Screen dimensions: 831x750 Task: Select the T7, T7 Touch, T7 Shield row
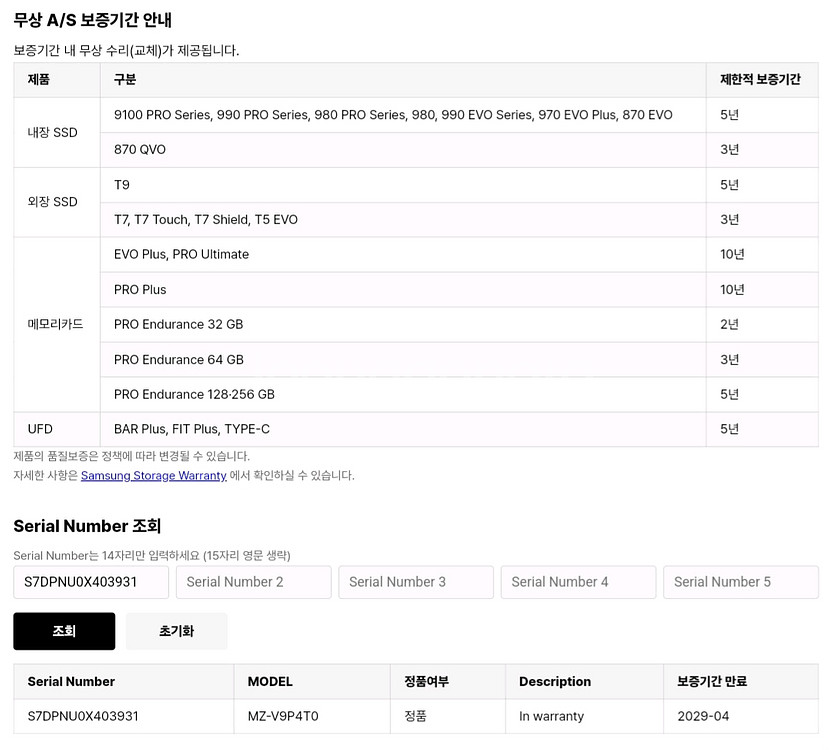pos(206,219)
